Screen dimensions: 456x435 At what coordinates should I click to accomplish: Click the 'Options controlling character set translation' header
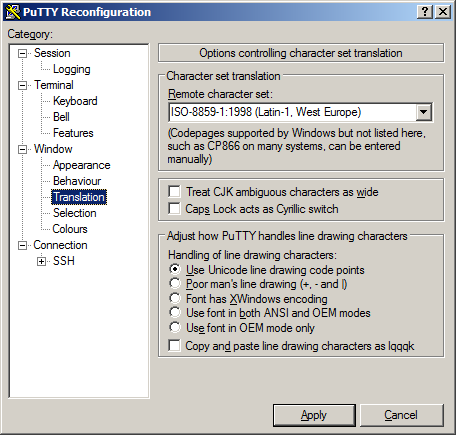click(x=301, y=53)
